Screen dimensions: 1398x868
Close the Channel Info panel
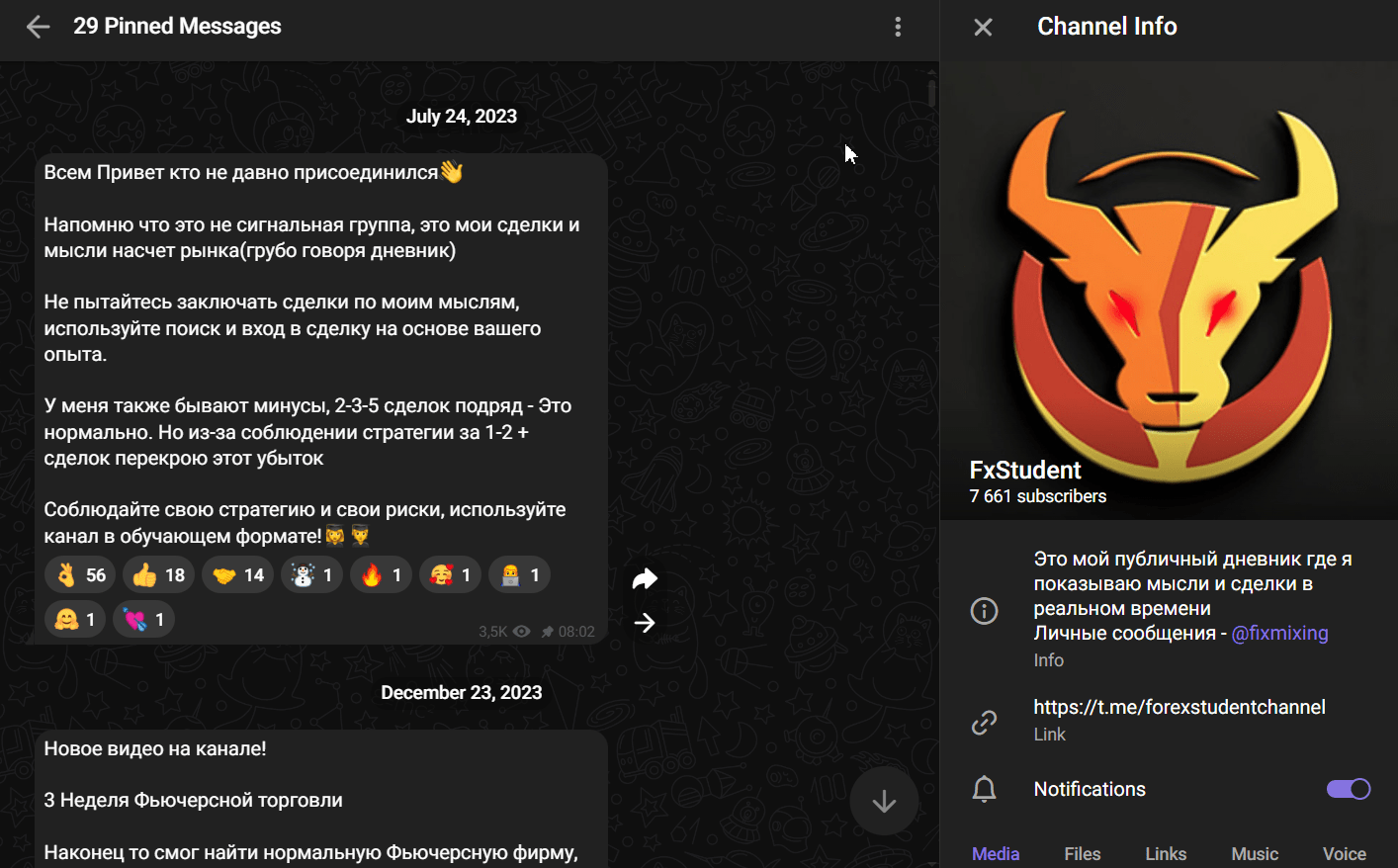(983, 27)
